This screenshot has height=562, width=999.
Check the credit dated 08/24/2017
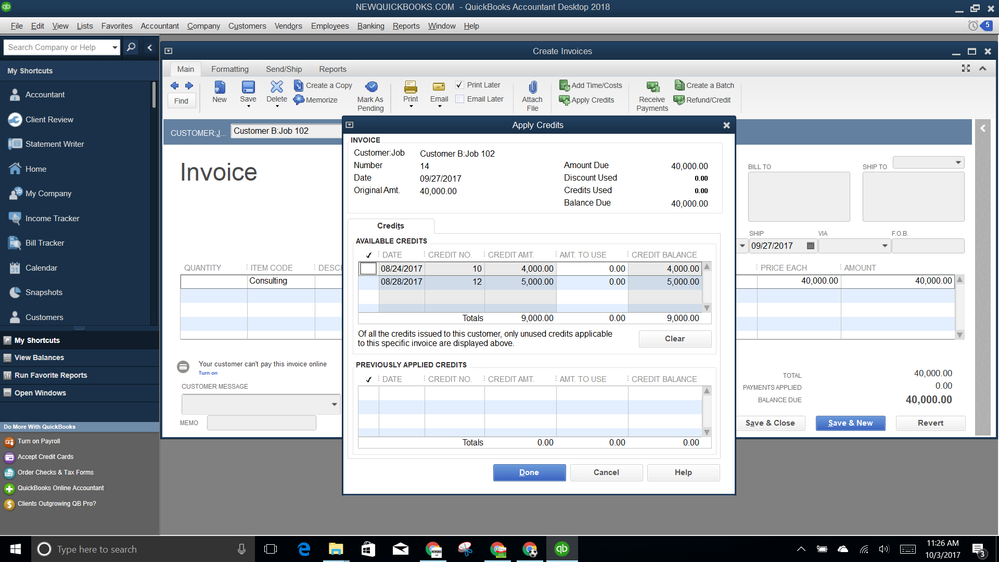[x=368, y=269]
